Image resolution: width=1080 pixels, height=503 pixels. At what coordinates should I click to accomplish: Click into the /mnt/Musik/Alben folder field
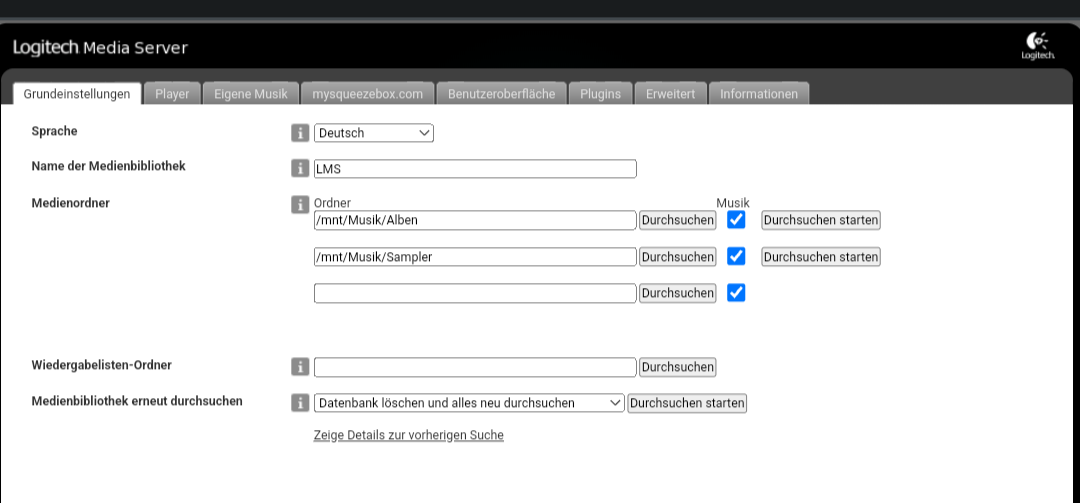(x=475, y=220)
